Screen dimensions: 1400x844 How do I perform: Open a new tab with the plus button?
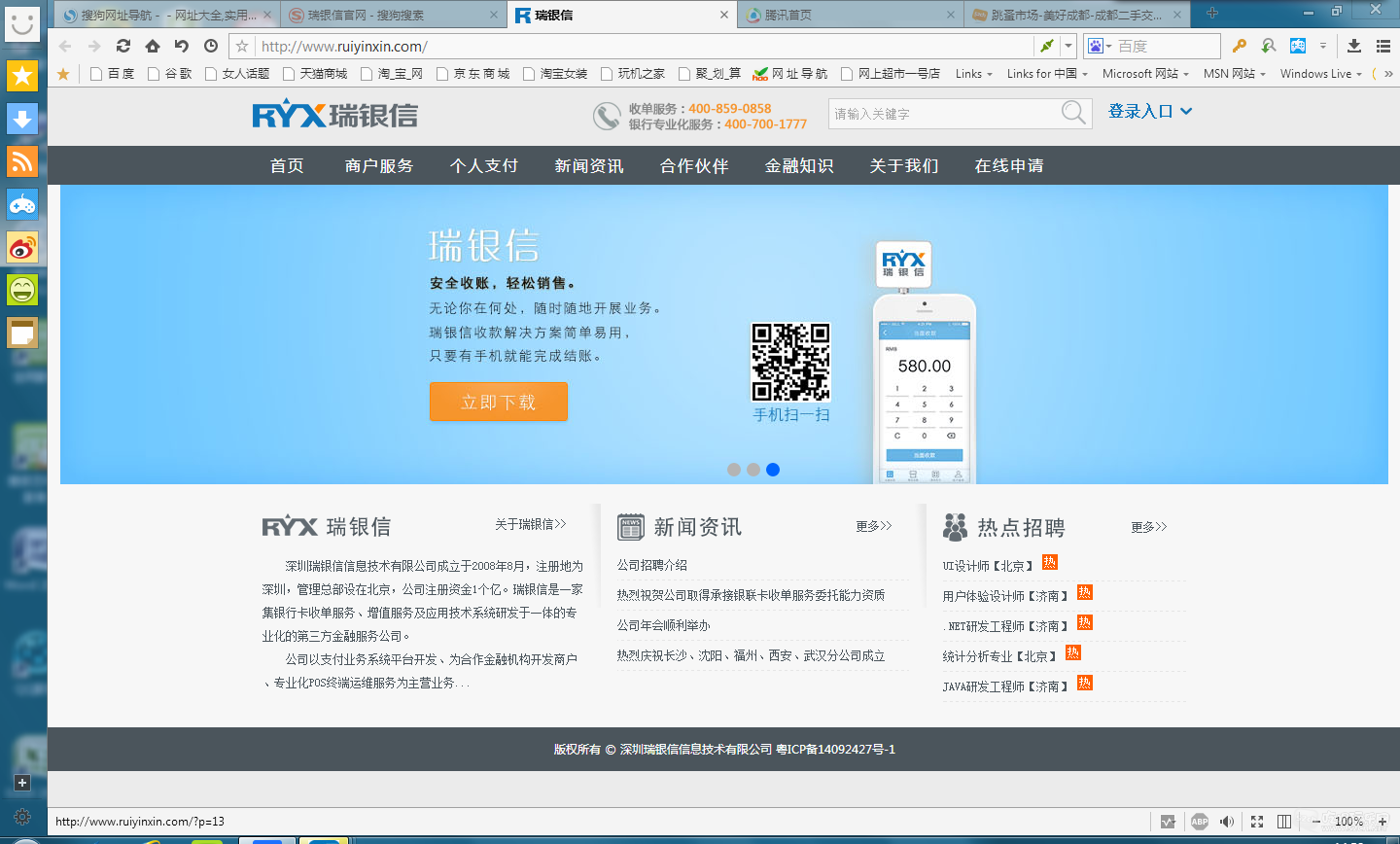pos(1211,13)
